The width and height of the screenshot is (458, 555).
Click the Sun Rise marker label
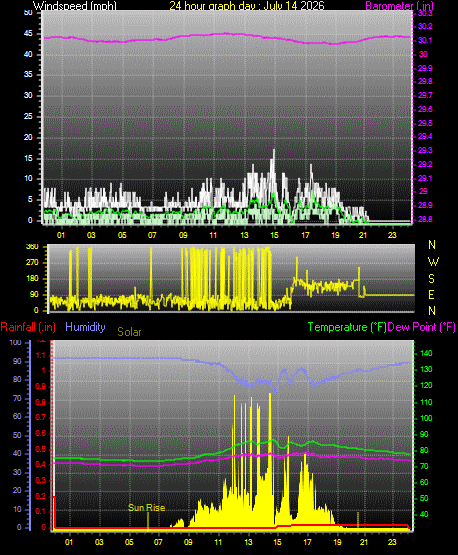pyautogui.click(x=147, y=508)
